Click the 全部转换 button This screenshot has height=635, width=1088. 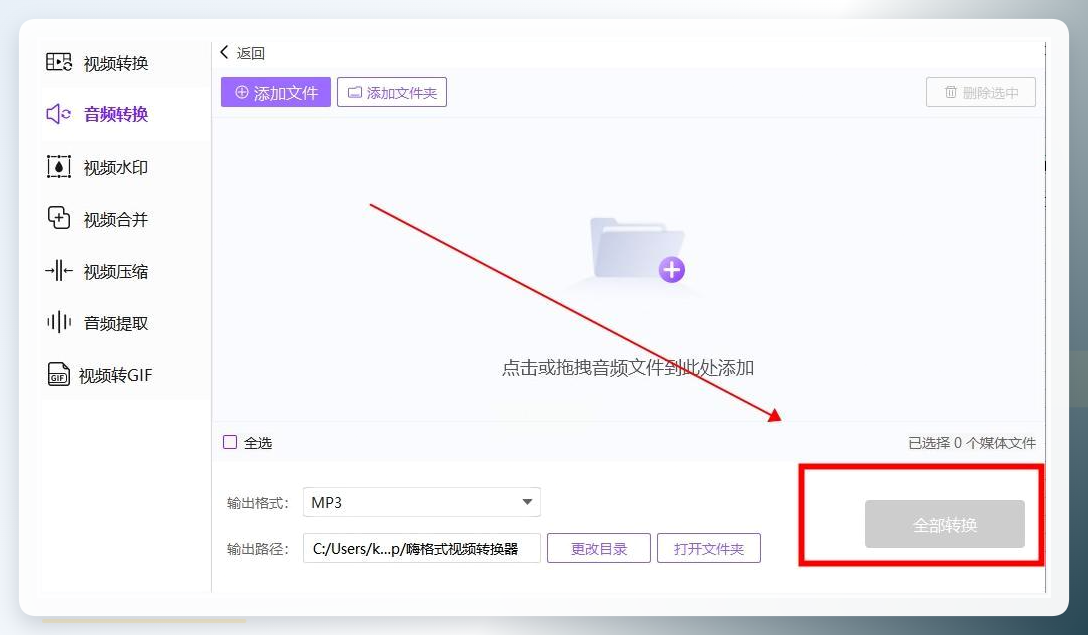pyautogui.click(x=944, y=524)
